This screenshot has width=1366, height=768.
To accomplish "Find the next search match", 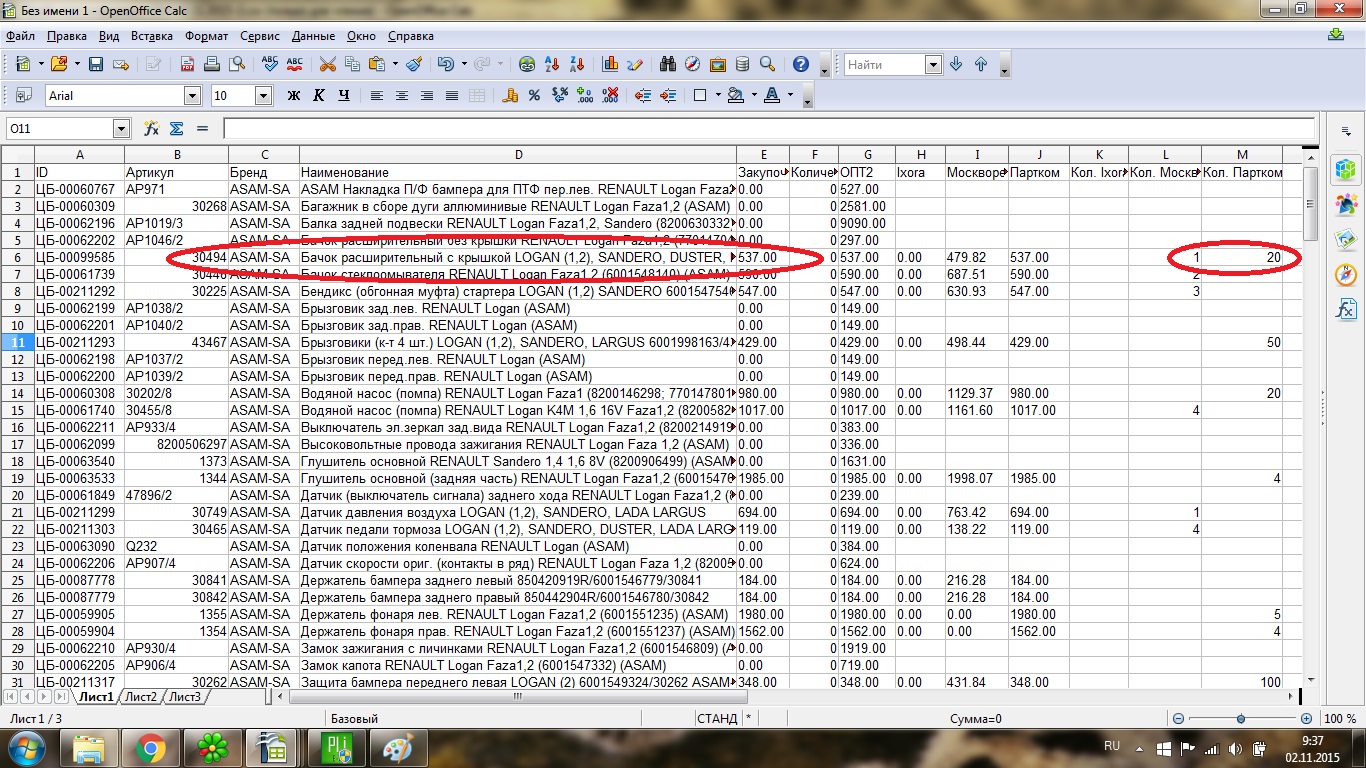I will [x=956, y=65].
